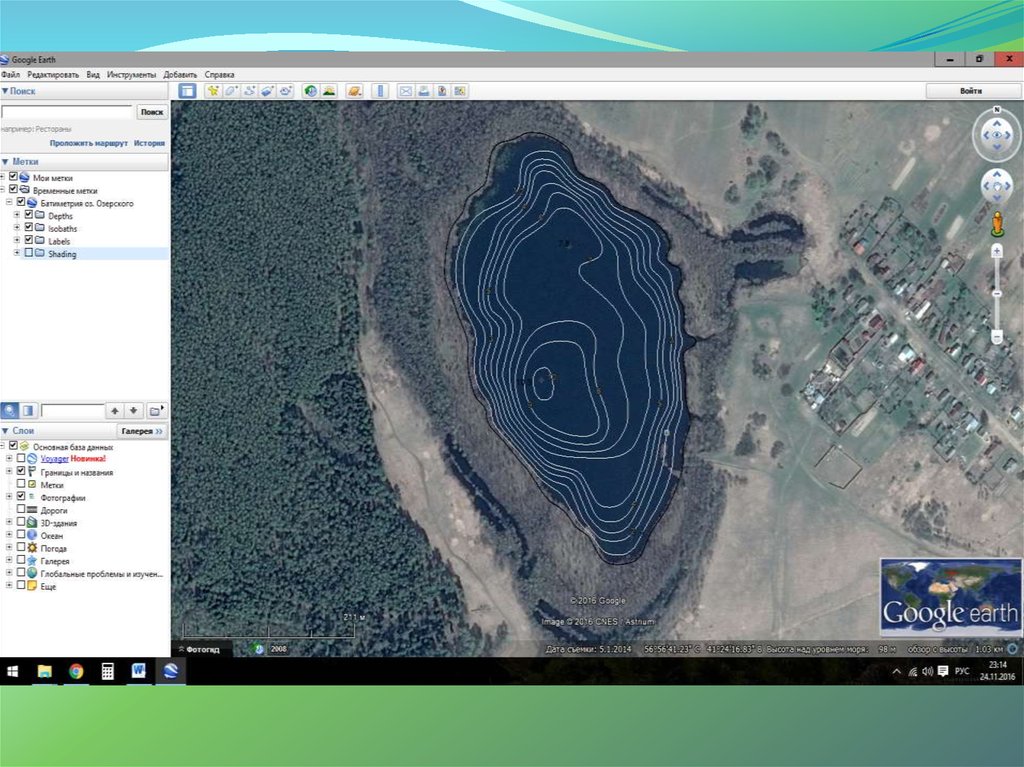Select the Add Path tool
Image resolution: width=1024 pixels, height=767 pixels.
coord(250,91)
